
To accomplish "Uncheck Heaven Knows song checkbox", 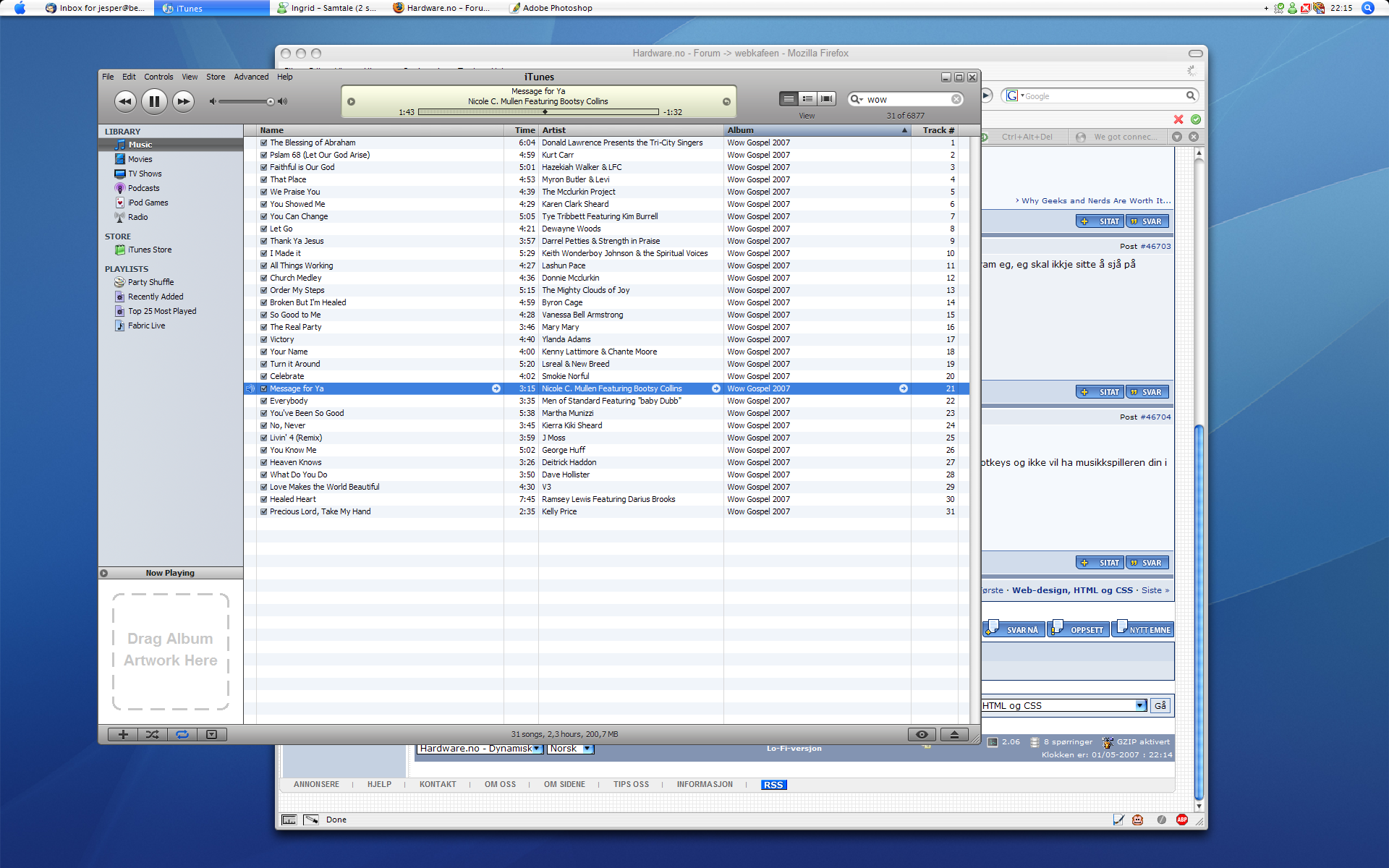I will tap(264, 463).
